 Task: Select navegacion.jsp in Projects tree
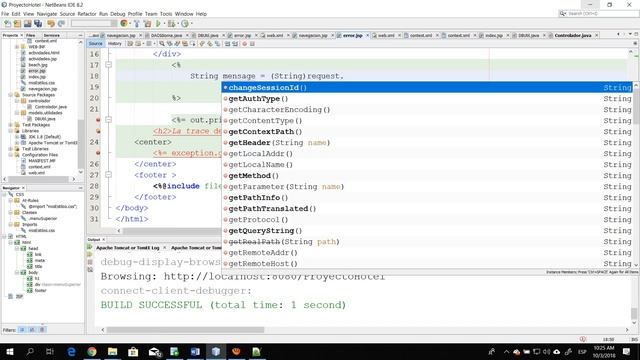(42, 89)
